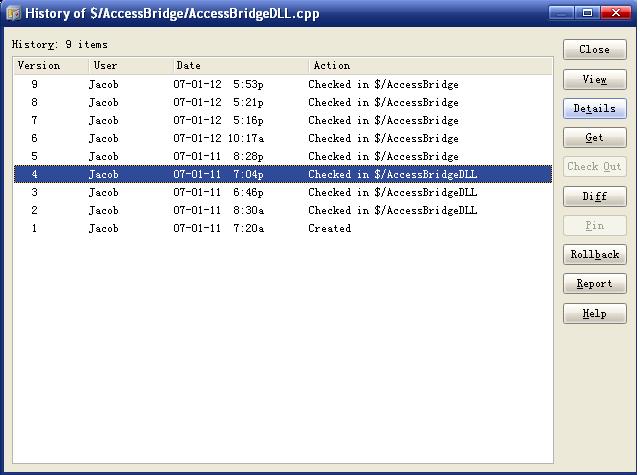Image resolution: width=640 pixels, height=475 pixels.
Task: Sort by the Date column header
Action: click(240, 66)
